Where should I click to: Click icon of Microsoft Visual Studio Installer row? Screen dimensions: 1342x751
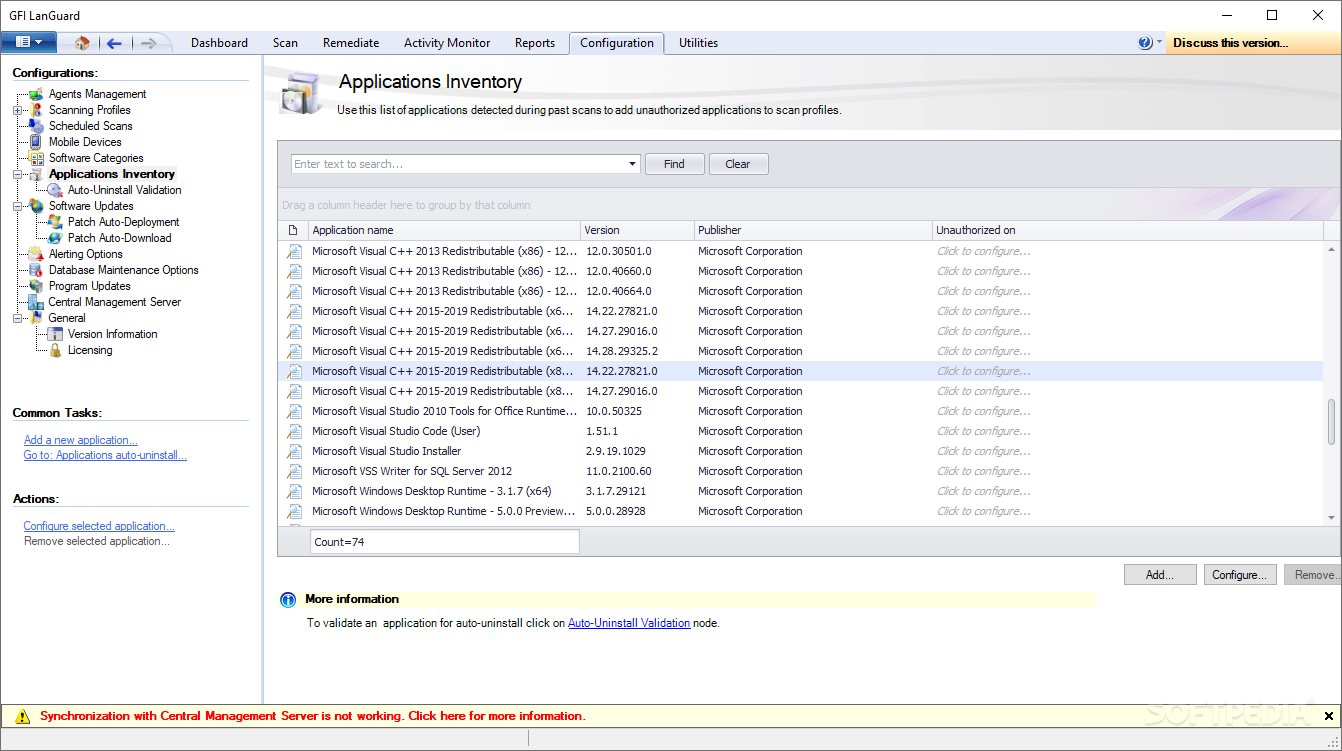tap(294, 451)
